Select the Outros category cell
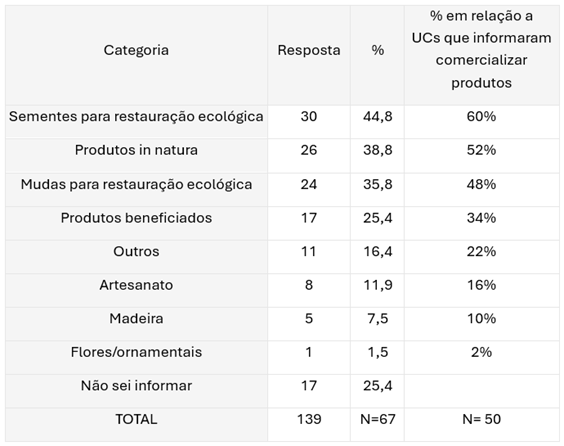Screen dimensions: 564x446 [136, 257]
